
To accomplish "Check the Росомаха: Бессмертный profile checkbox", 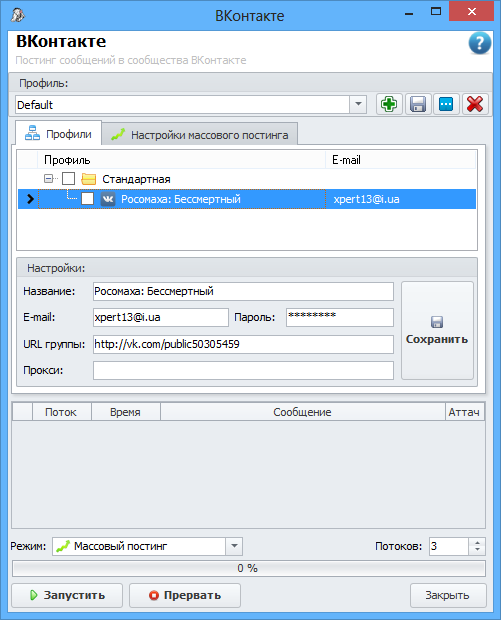I will (87, 198).
